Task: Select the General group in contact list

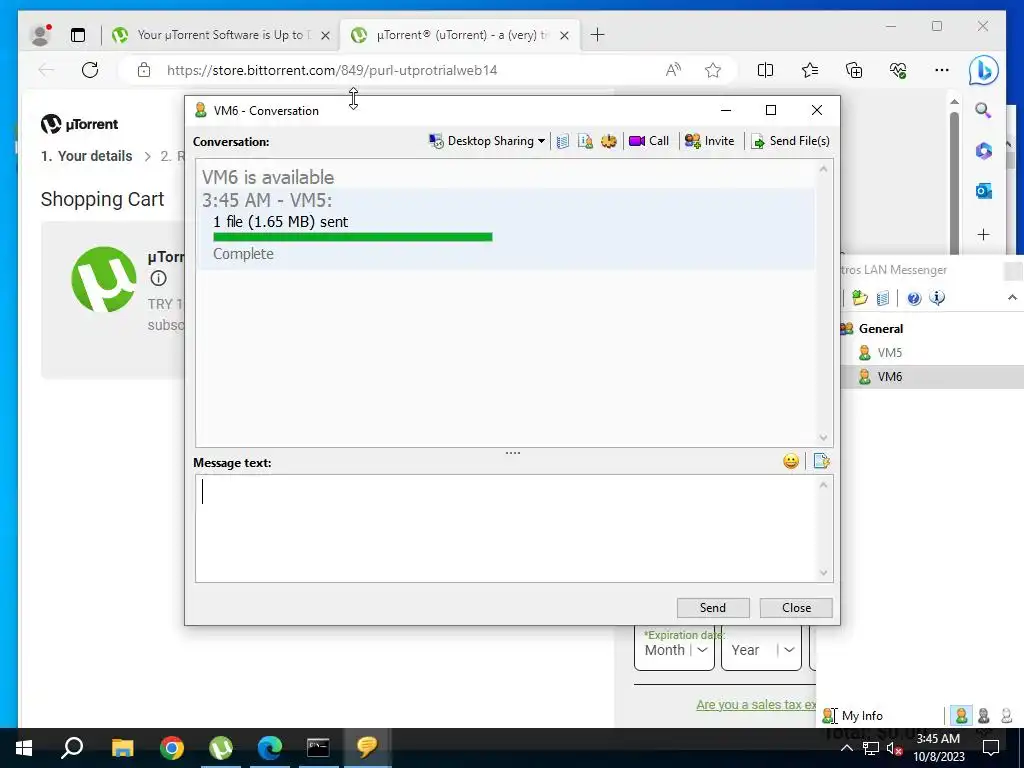Action: click(880, 328)
